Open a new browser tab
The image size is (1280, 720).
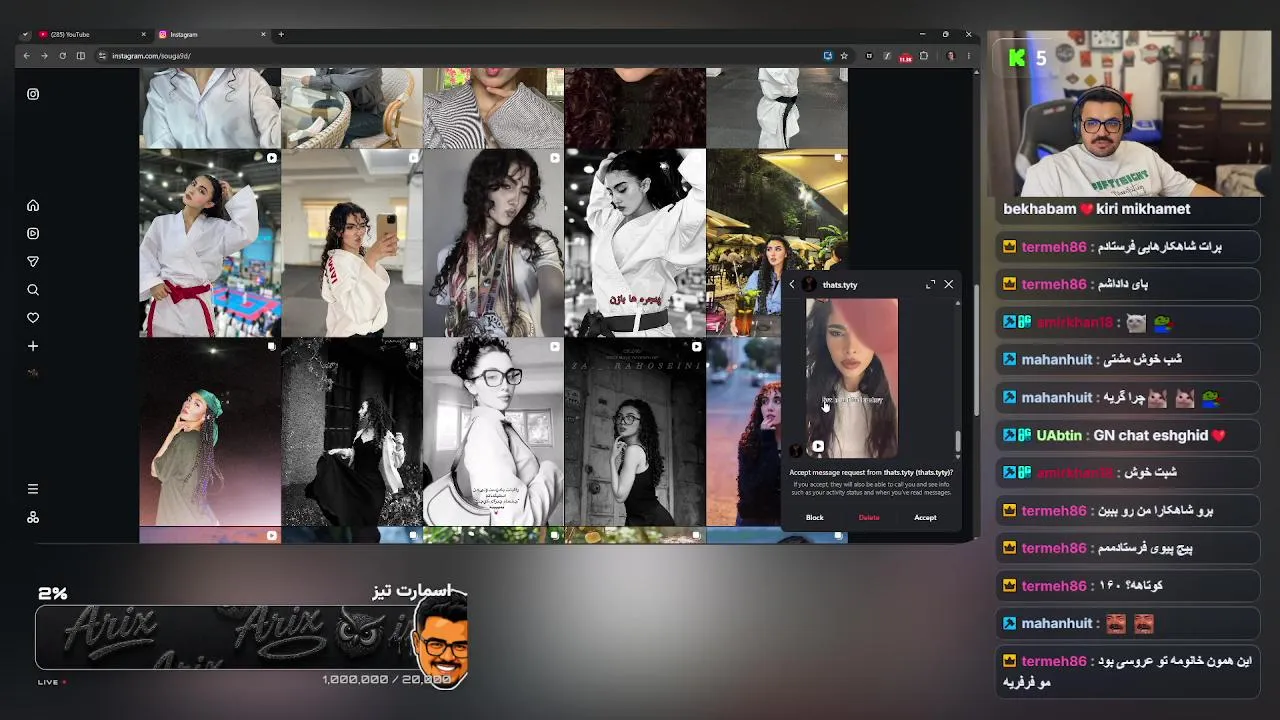pos(281,35)
